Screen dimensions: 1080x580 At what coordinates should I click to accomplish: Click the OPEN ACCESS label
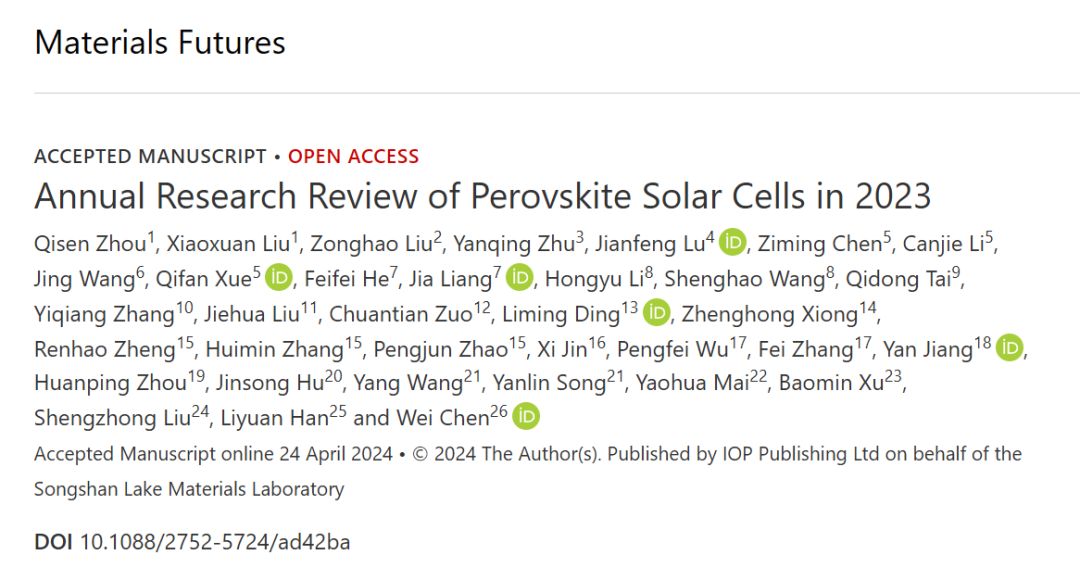[353, 156]
